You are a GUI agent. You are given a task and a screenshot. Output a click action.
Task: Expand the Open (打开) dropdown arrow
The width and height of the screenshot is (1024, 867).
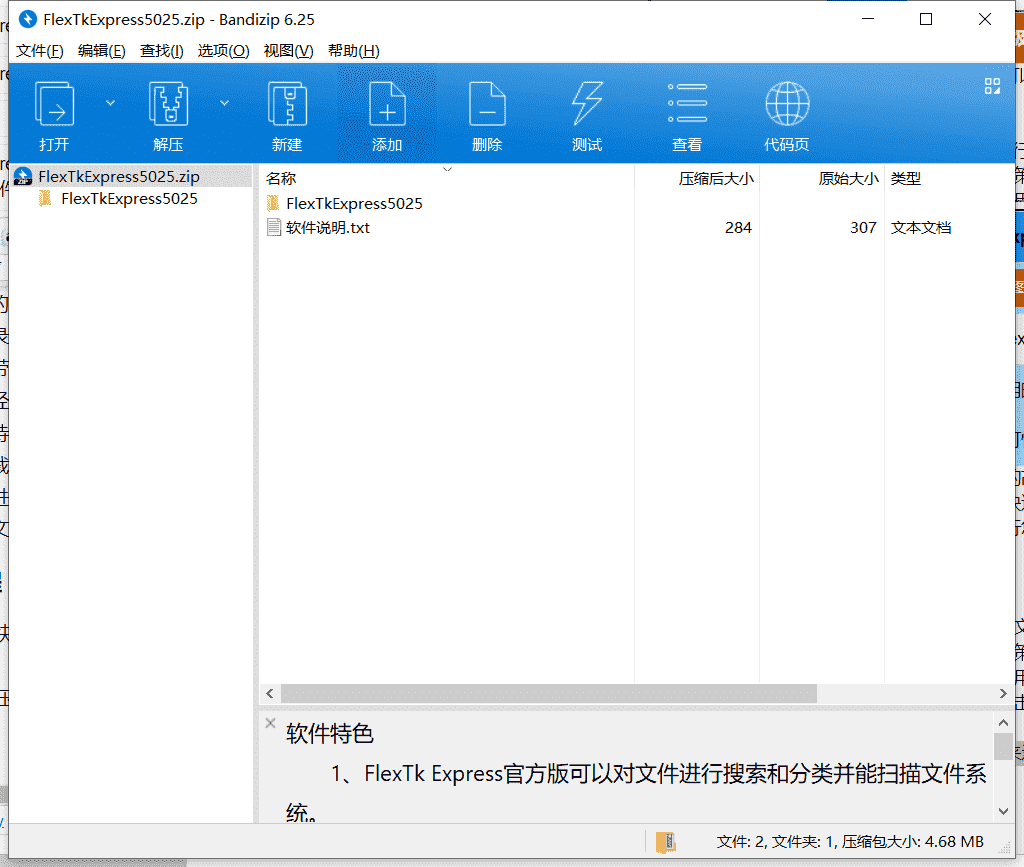[x=110, y=103]
